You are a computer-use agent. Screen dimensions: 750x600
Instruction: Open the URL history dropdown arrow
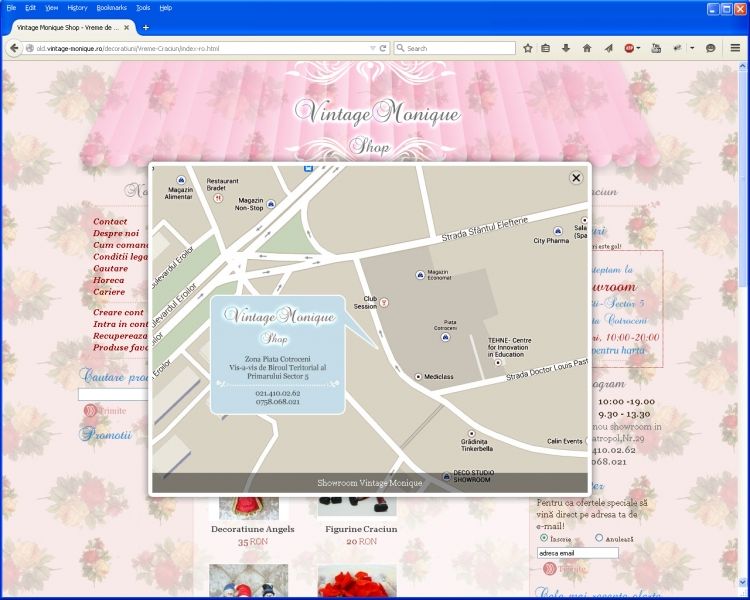371,48
